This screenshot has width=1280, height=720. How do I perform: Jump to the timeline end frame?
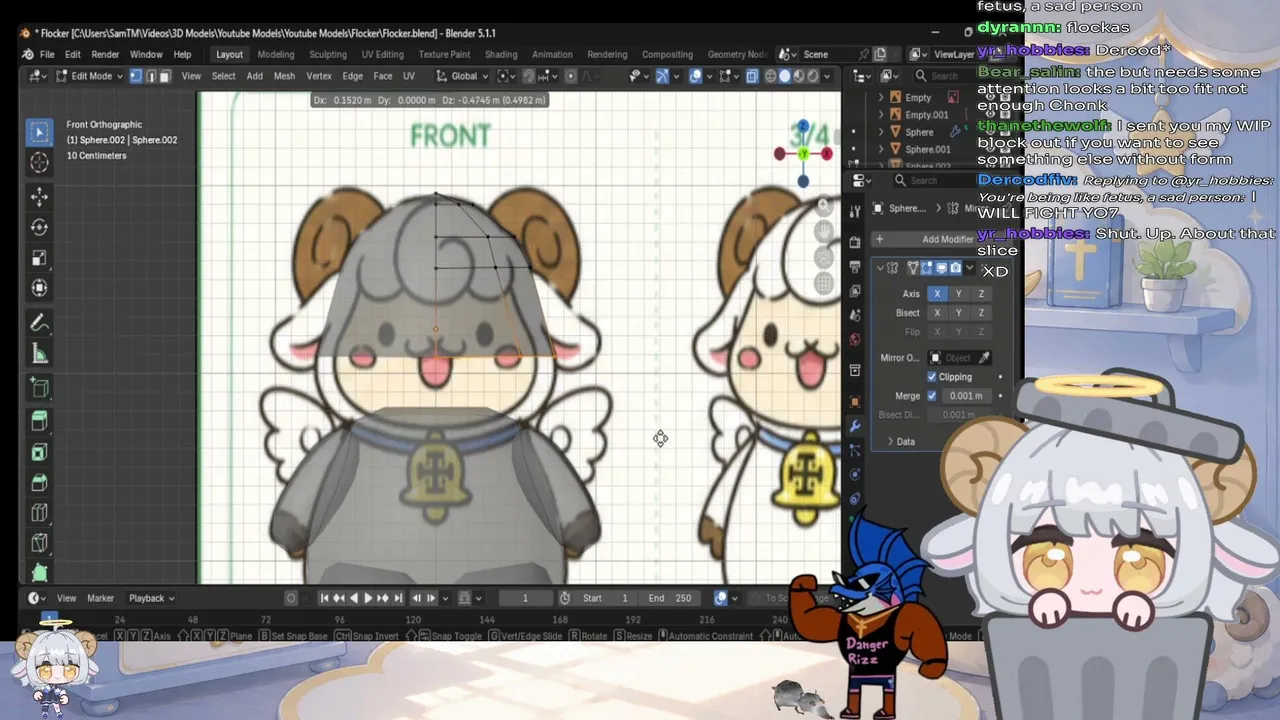[x=398, y=598]
